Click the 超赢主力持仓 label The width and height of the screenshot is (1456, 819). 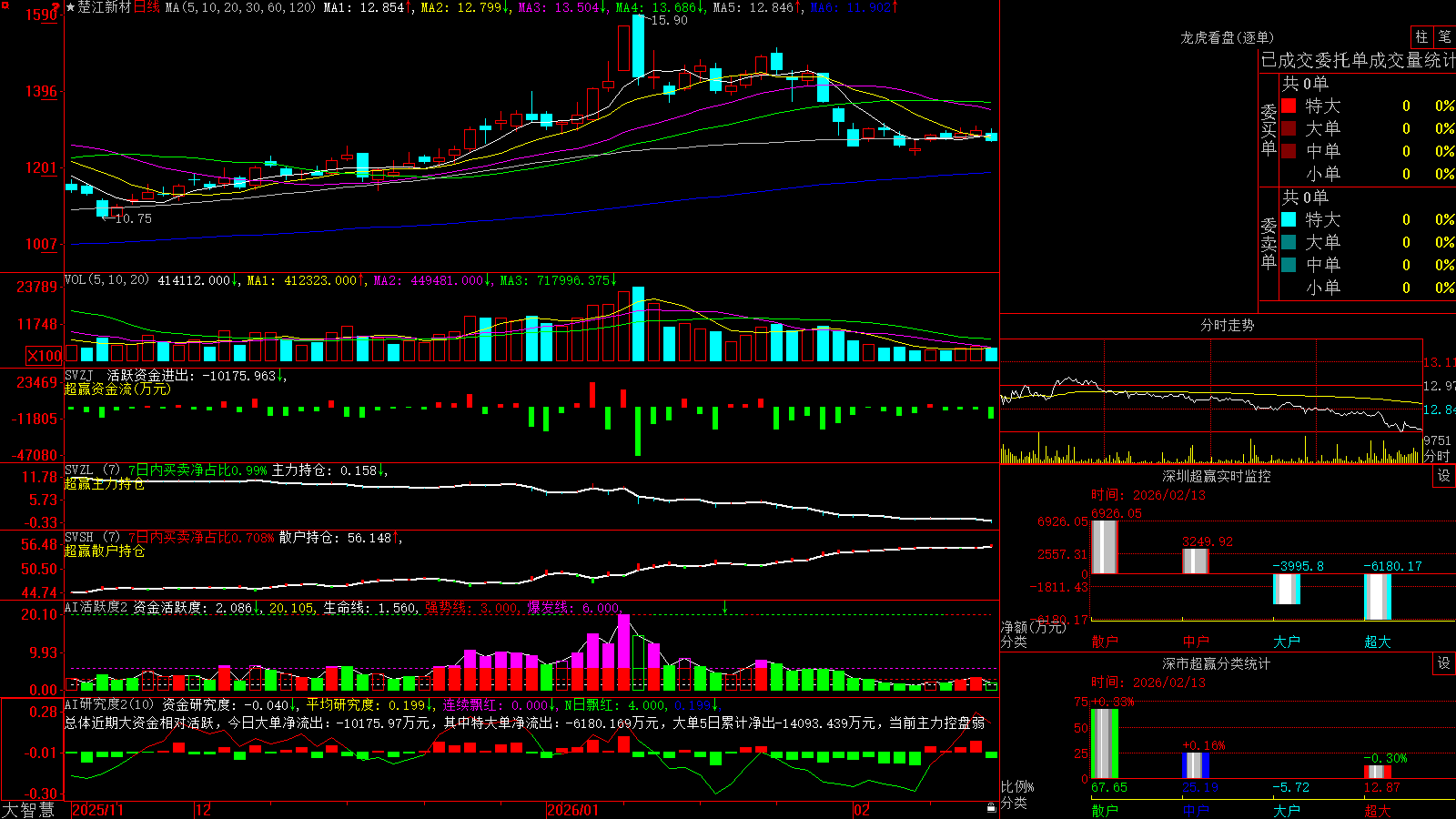click(104, 484)
